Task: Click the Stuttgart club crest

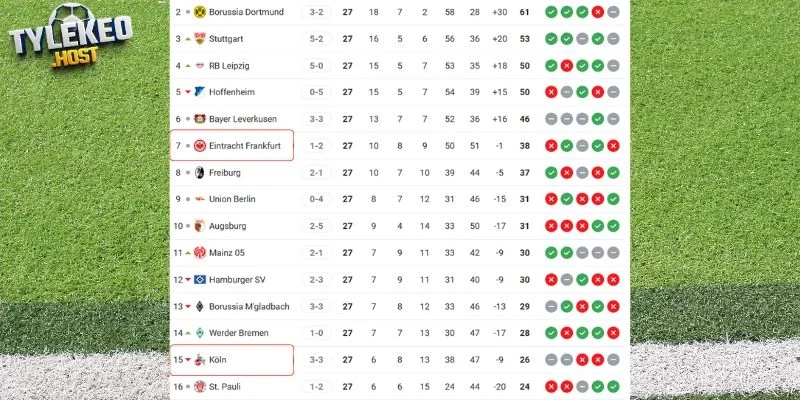Action: coord(199,39)
